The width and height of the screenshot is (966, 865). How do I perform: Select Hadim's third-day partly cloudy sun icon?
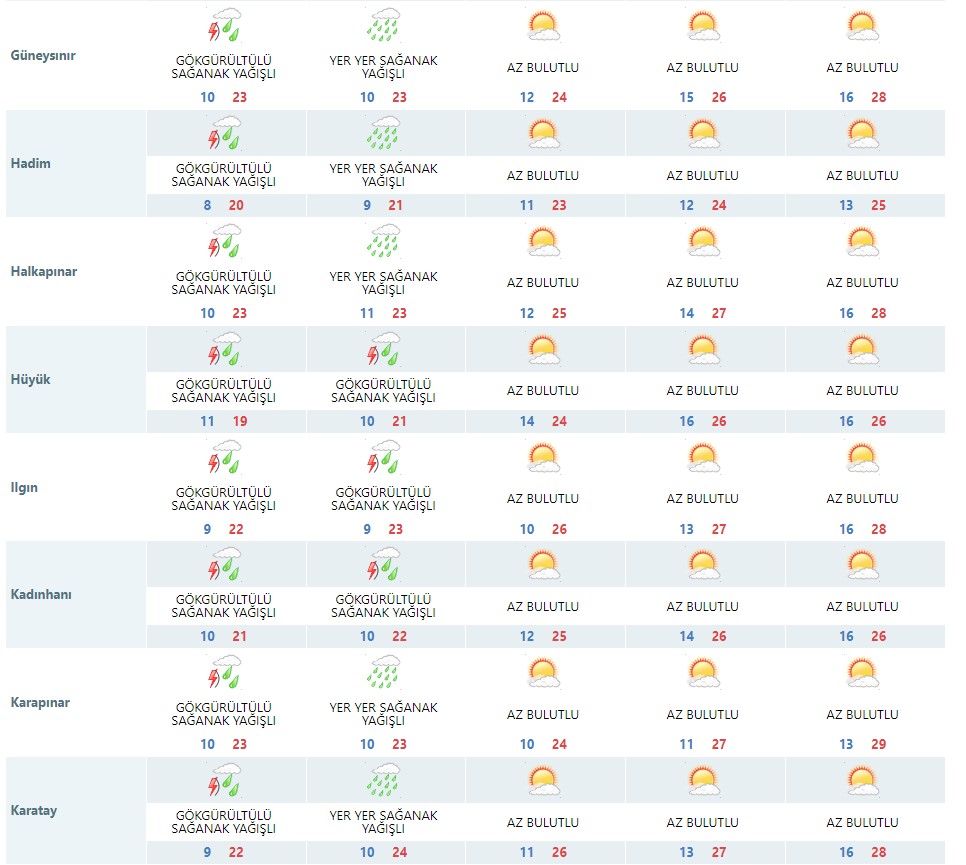(x=543, y=134)
